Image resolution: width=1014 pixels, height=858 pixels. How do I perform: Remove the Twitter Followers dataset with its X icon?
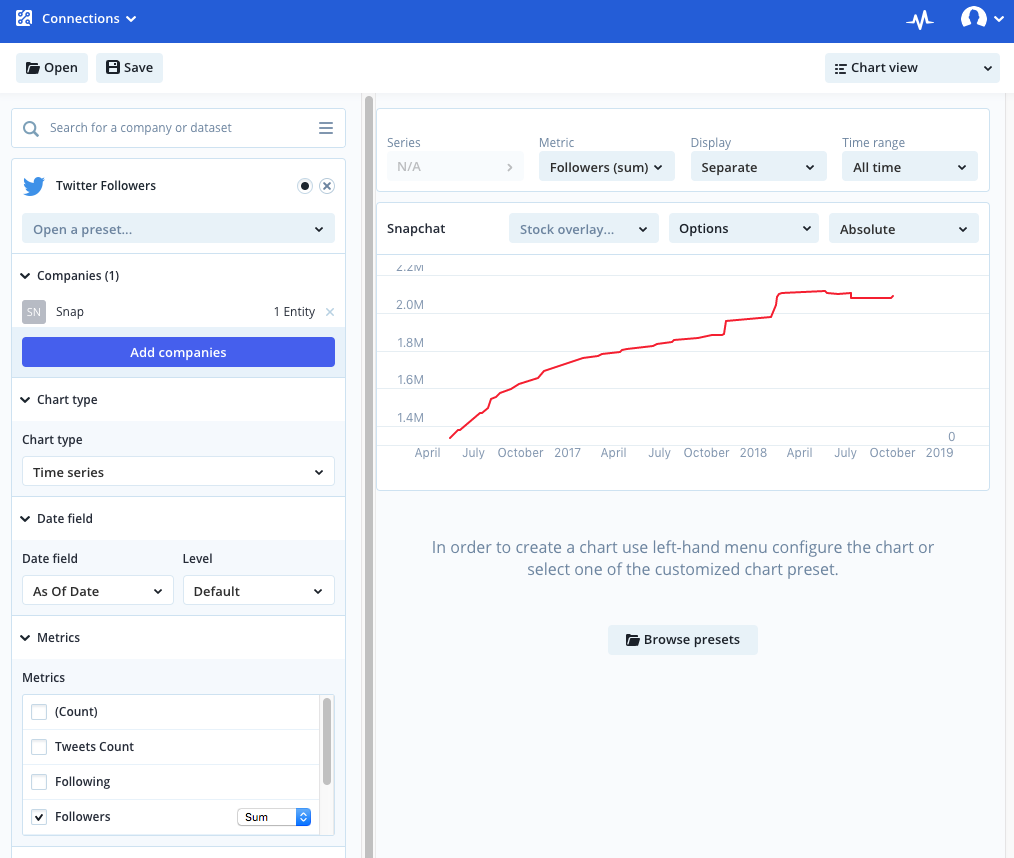coord(326,185)
